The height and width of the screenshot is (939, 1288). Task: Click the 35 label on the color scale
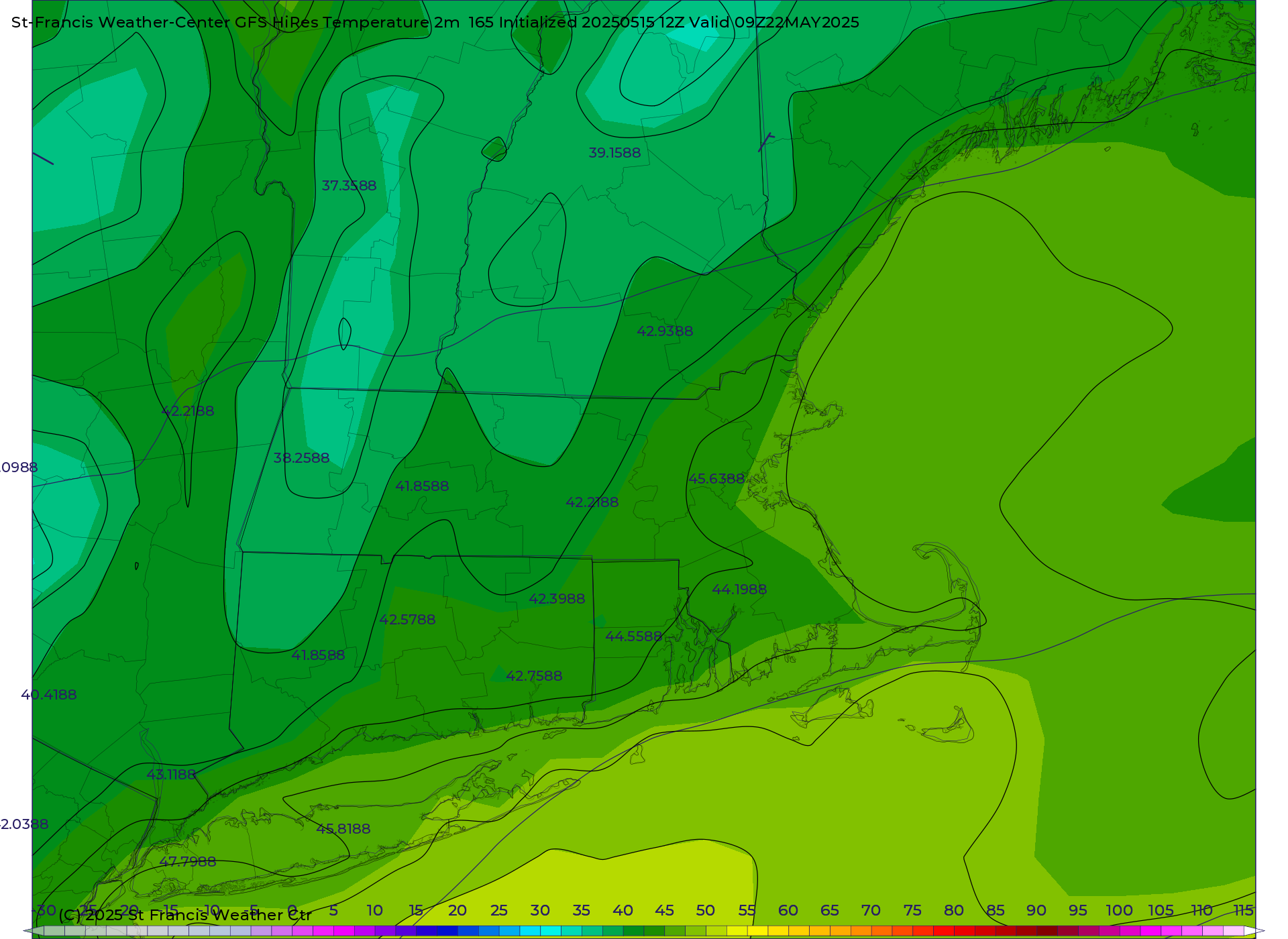click(x=581, y=911)
